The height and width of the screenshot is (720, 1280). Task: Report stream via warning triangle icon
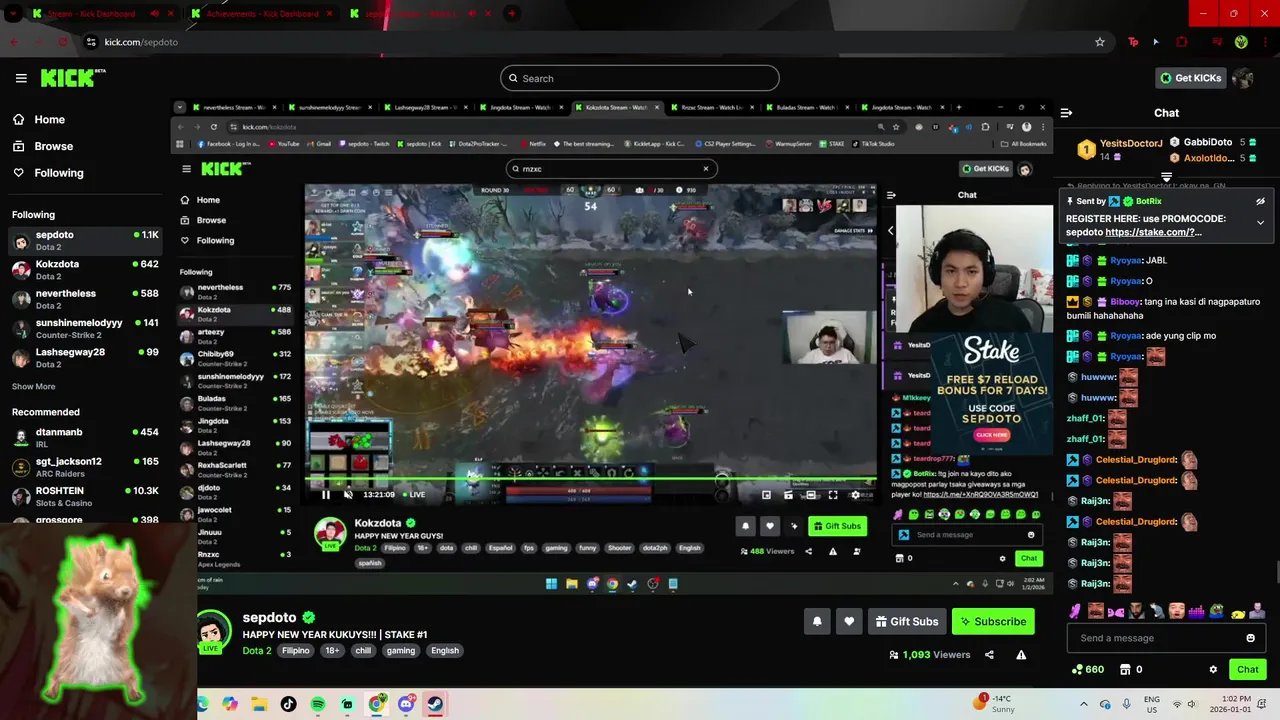tap(1021, 655)
